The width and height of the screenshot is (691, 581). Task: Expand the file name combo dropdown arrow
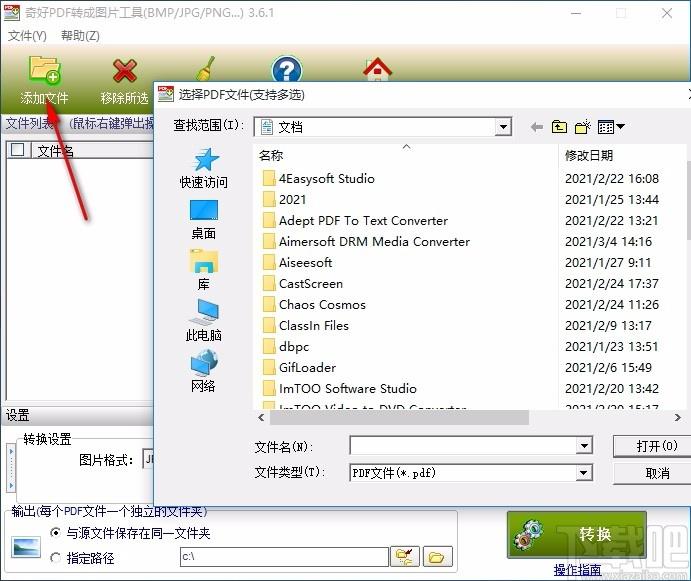[584, 446]
